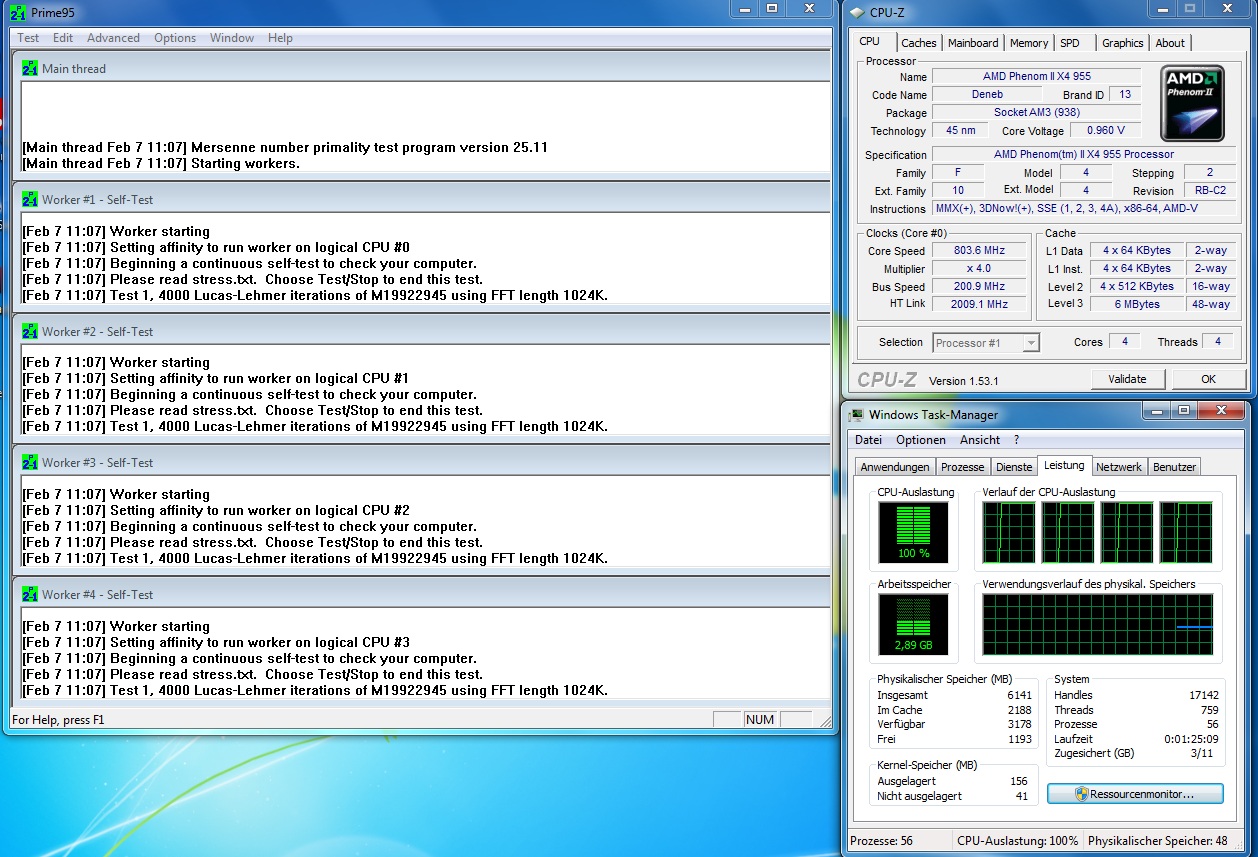
Task: Switch to the Anwendungen tab
Action: click(895, 467)
